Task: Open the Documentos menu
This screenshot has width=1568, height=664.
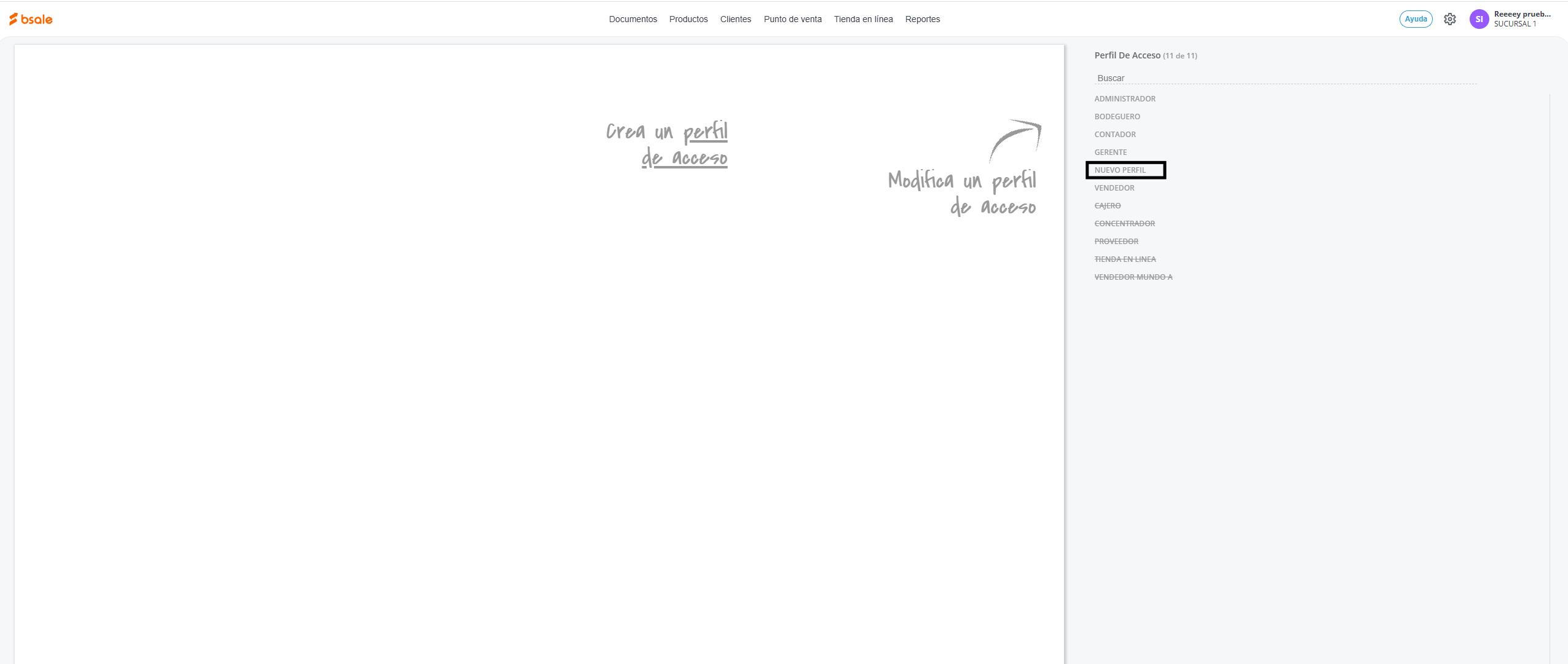Action: [632, 19]
